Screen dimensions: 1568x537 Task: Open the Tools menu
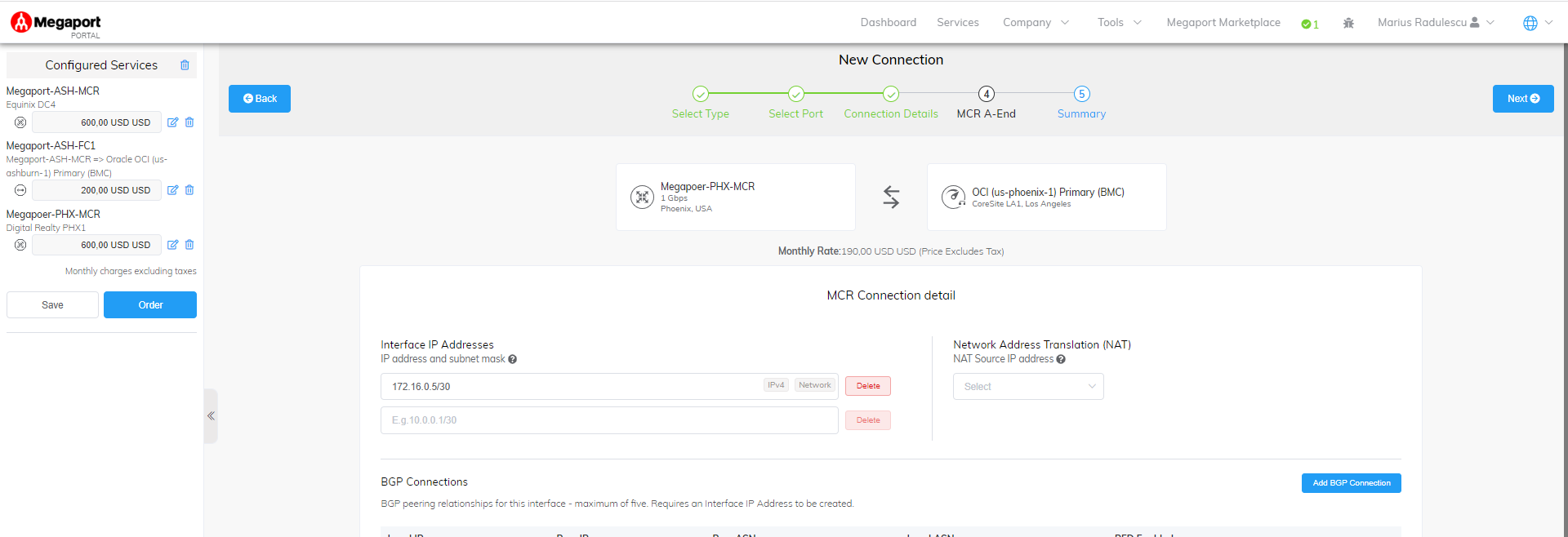click(1119, 23)
